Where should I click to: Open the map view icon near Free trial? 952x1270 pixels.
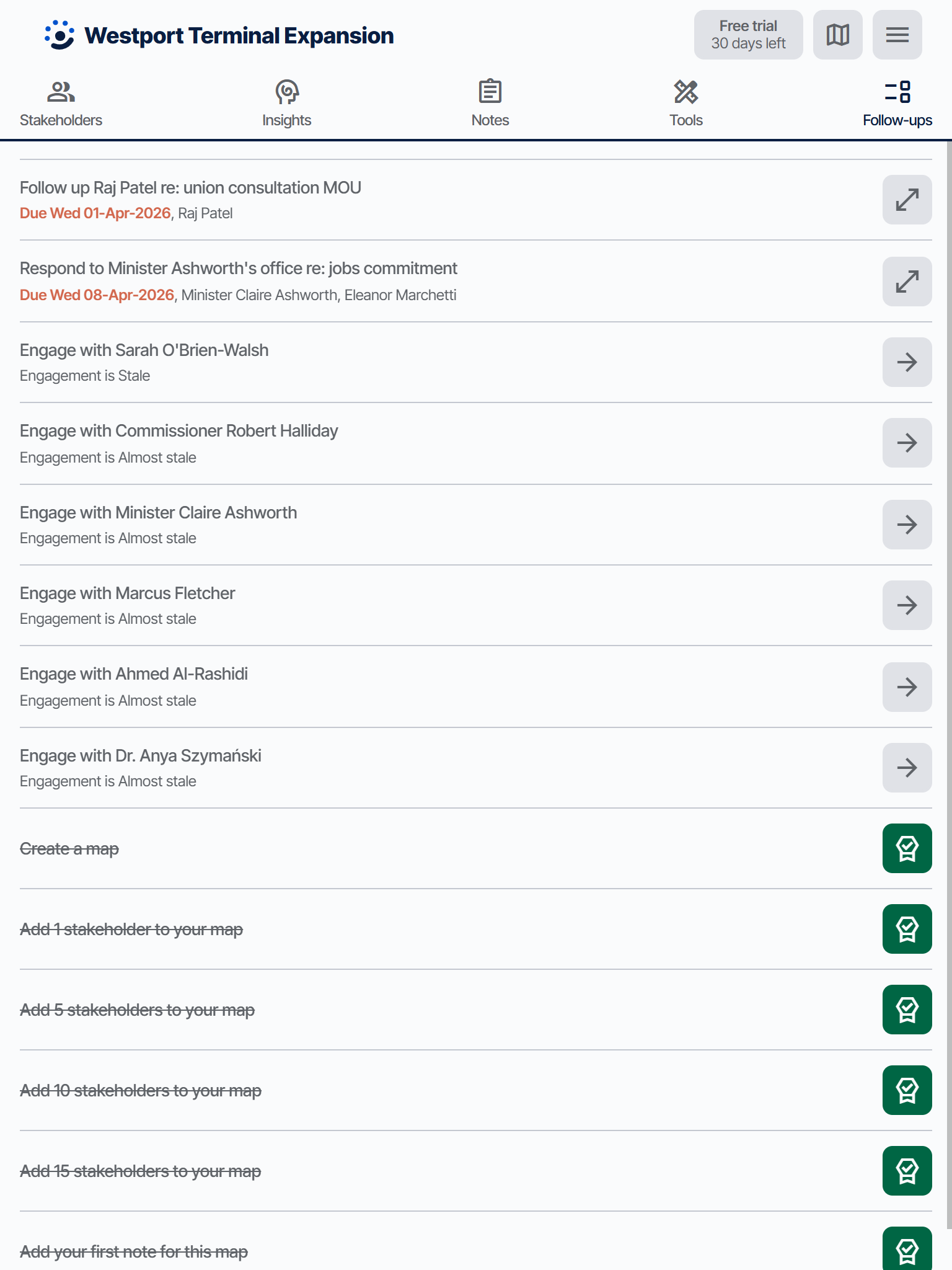click(837, 35)
